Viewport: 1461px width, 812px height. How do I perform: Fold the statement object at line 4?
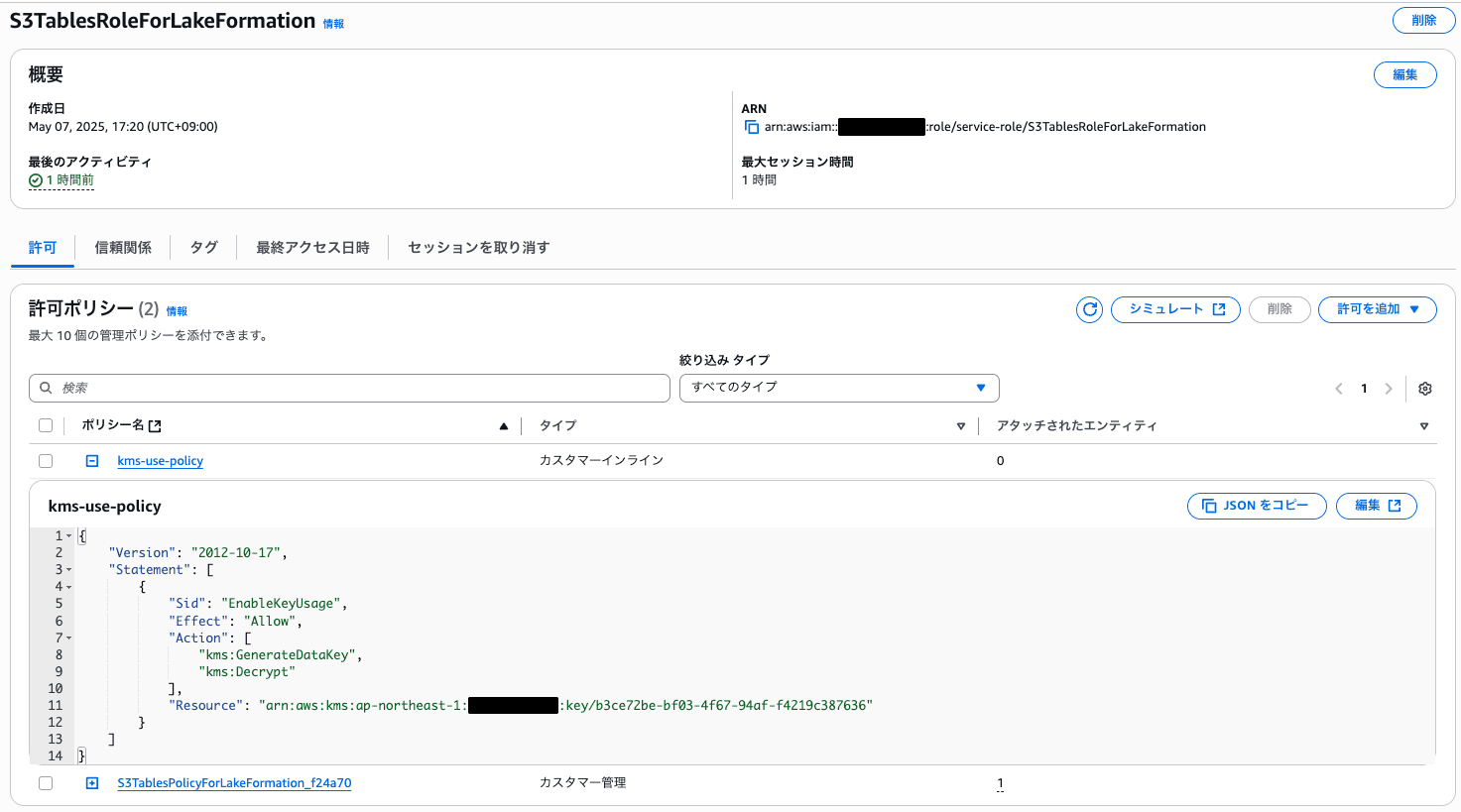69,586
